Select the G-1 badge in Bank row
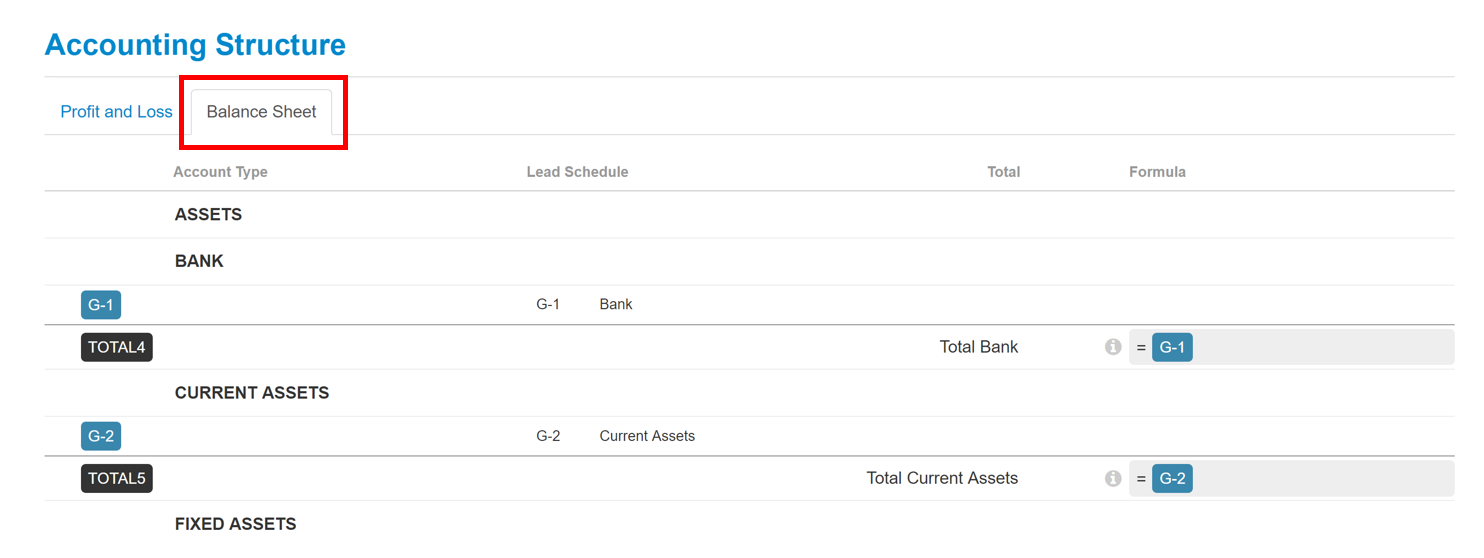The image size is (1484, 558). tap(101, 304)
